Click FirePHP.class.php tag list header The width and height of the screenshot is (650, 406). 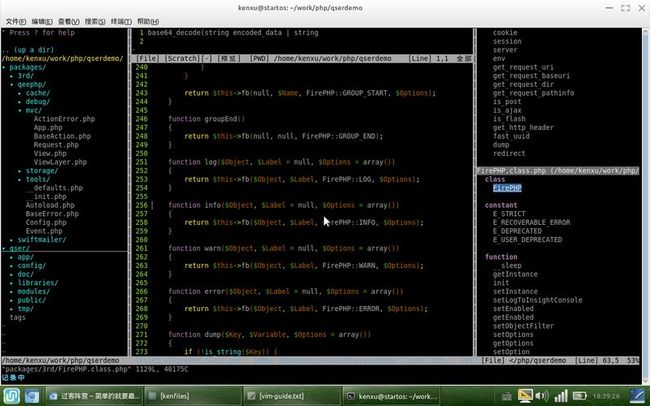click(558, 171)
